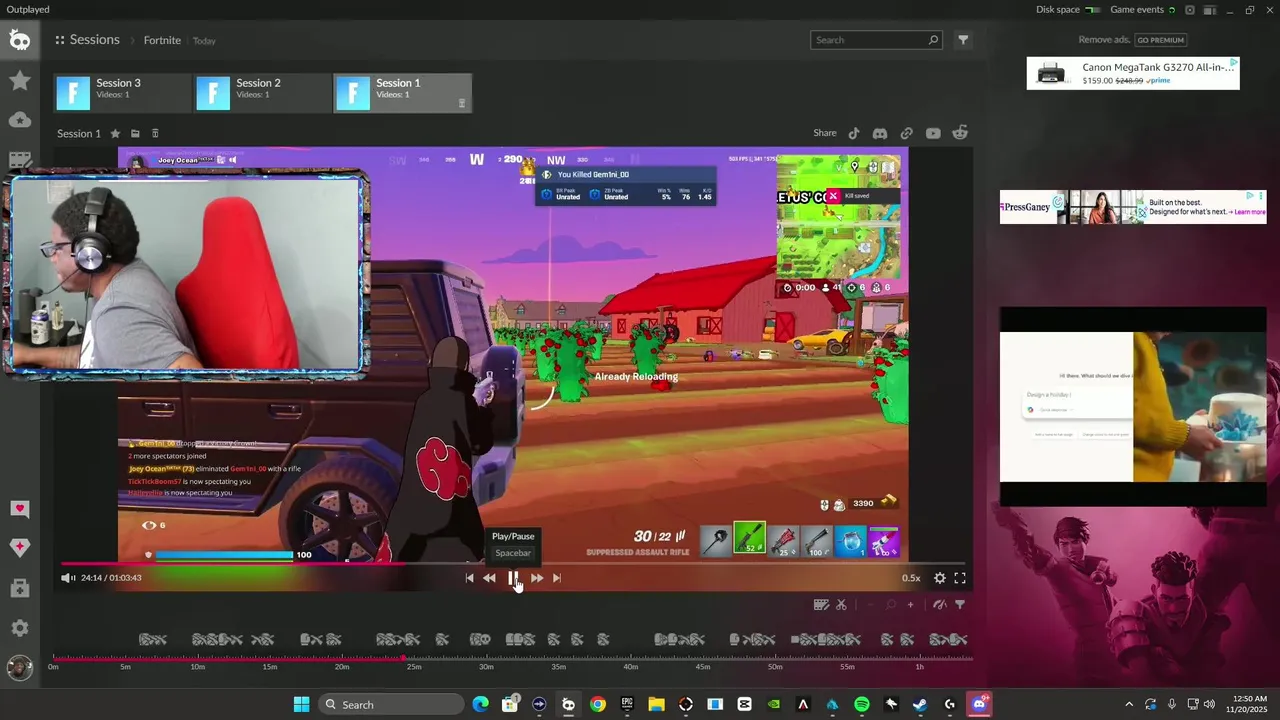1280x720 pixels.
Task: Open the user profile avatar
Action: [19, 667]
